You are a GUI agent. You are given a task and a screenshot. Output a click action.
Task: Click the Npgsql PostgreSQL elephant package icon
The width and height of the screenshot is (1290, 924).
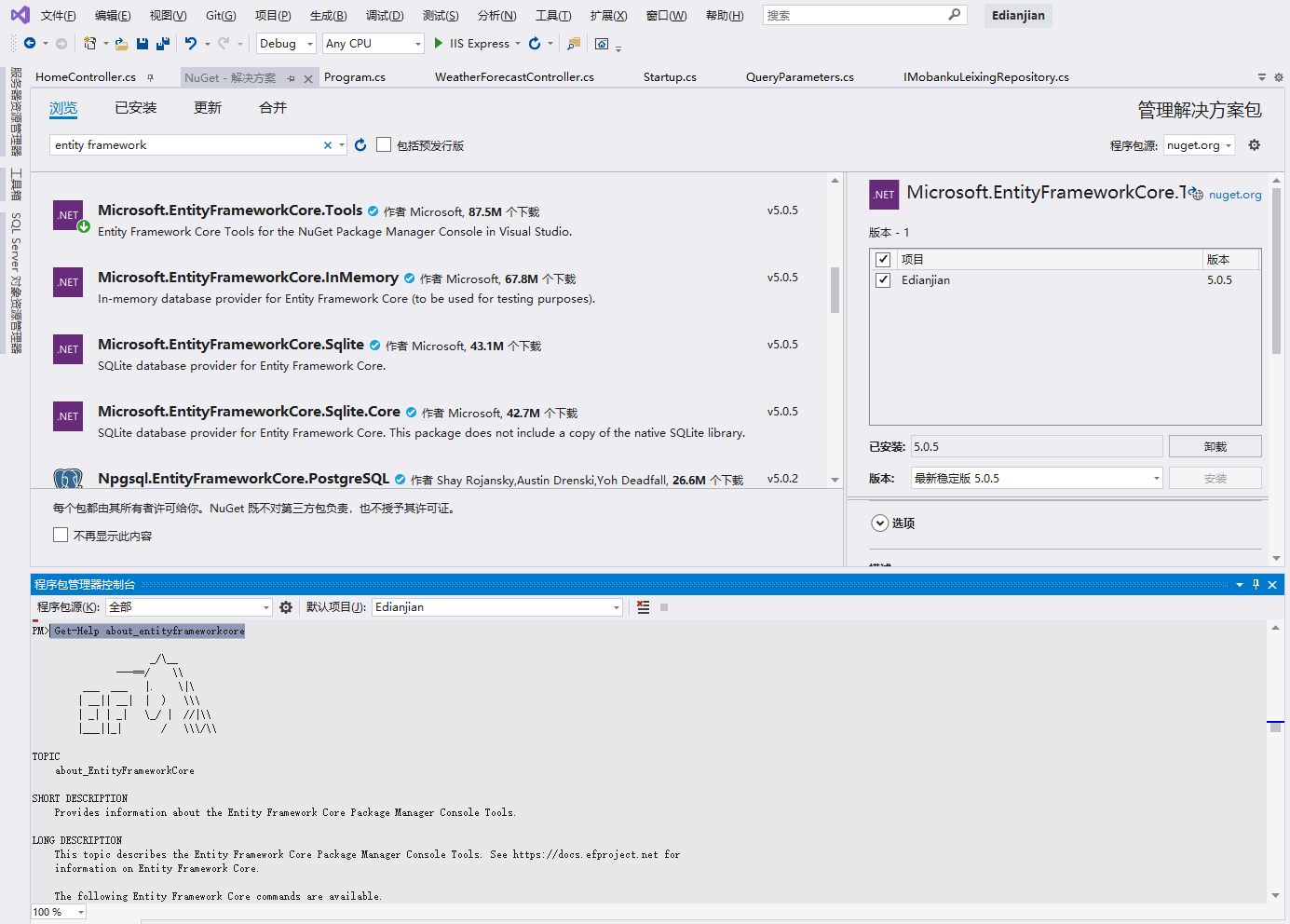click(68, 479)
